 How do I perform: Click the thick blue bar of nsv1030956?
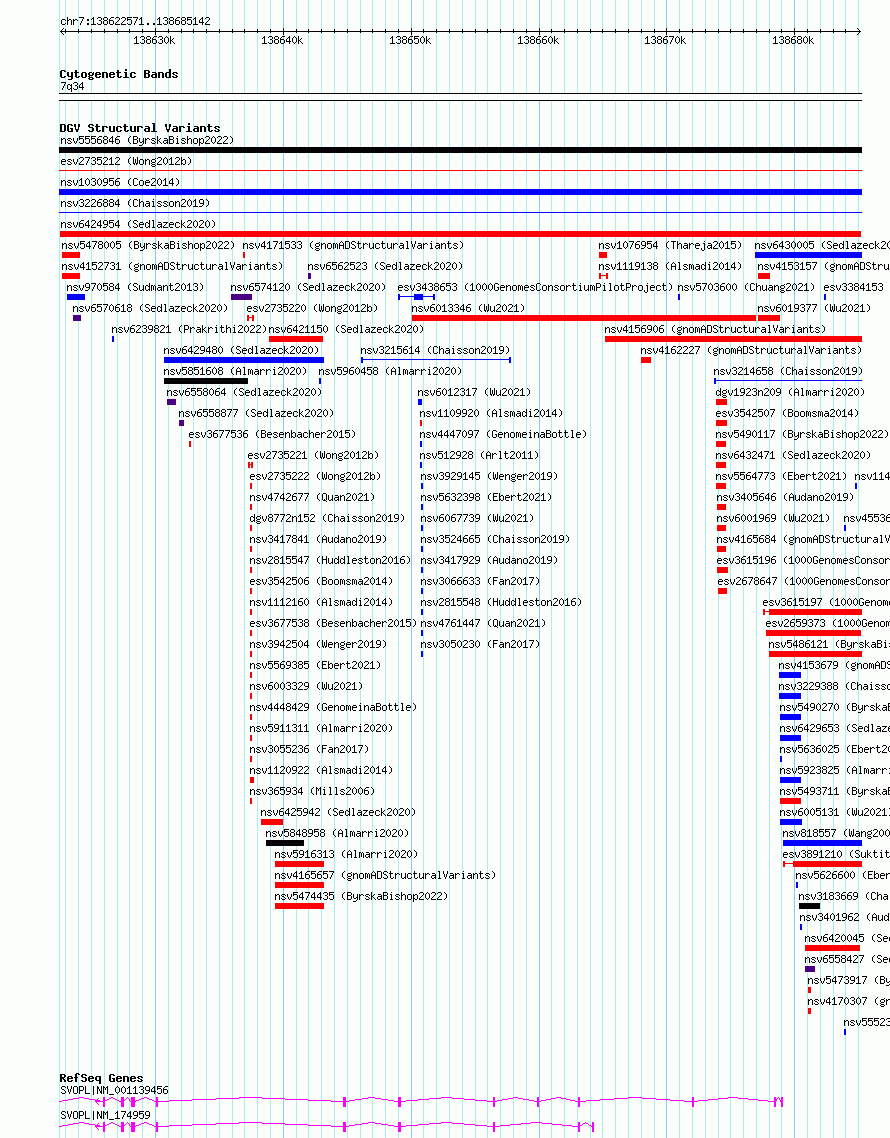[x=460, y=192]
